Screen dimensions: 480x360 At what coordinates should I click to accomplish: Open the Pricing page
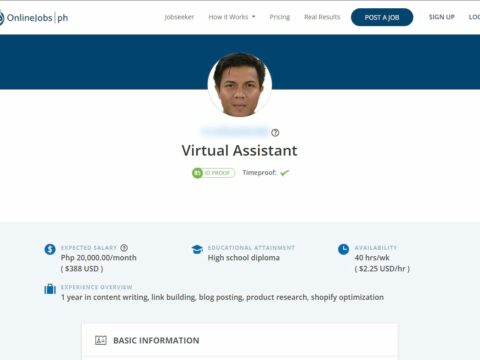point(280,17)
